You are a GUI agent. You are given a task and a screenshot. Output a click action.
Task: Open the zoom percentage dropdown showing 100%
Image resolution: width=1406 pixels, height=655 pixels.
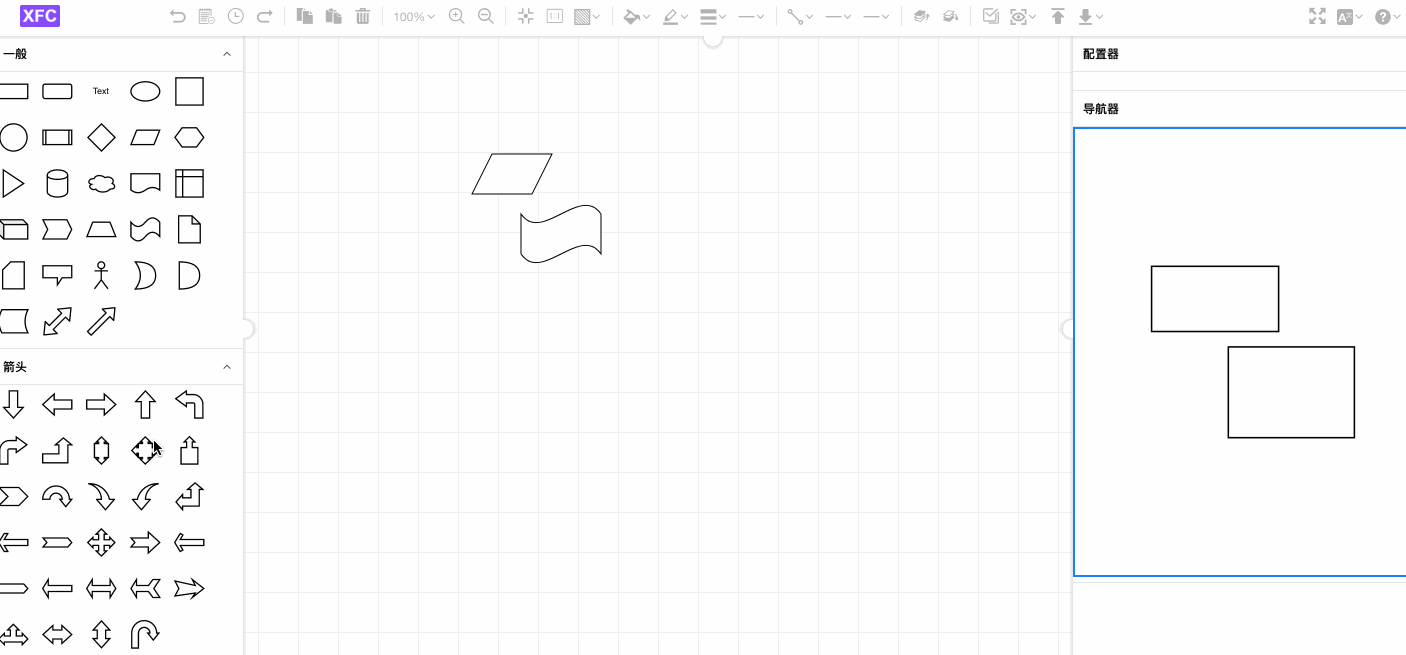(412, 17)
